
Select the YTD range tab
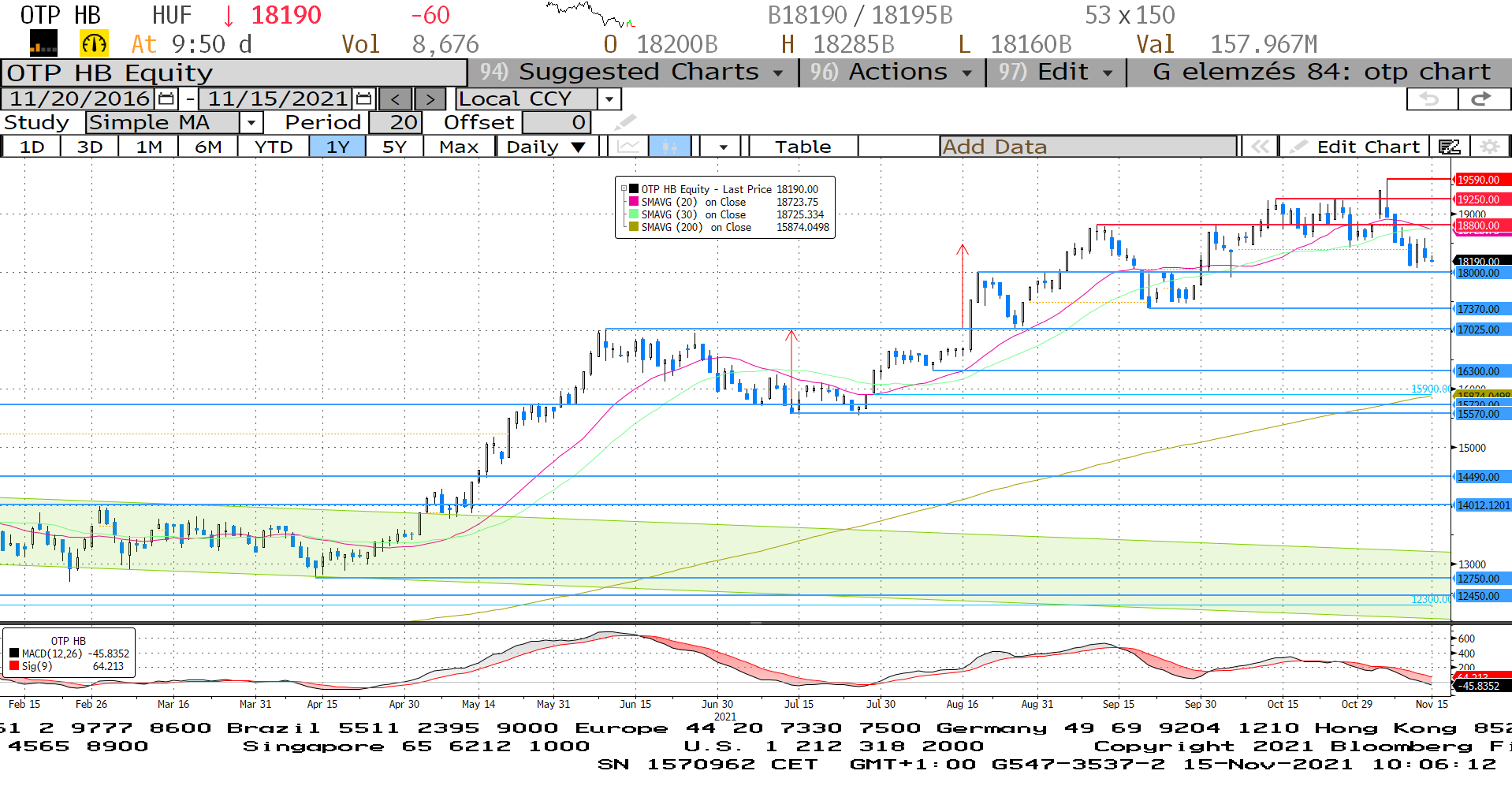click(x=274, y=147)
